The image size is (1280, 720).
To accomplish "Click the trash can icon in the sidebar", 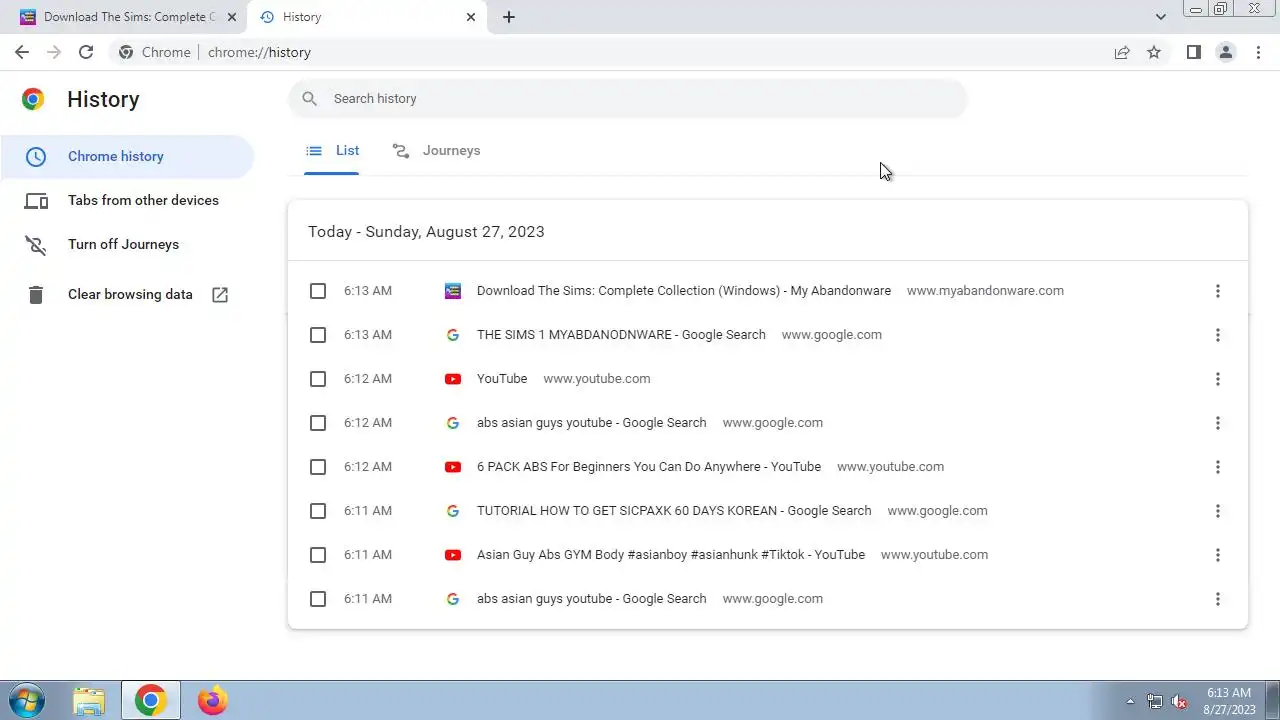I will (x=36, y=295).
